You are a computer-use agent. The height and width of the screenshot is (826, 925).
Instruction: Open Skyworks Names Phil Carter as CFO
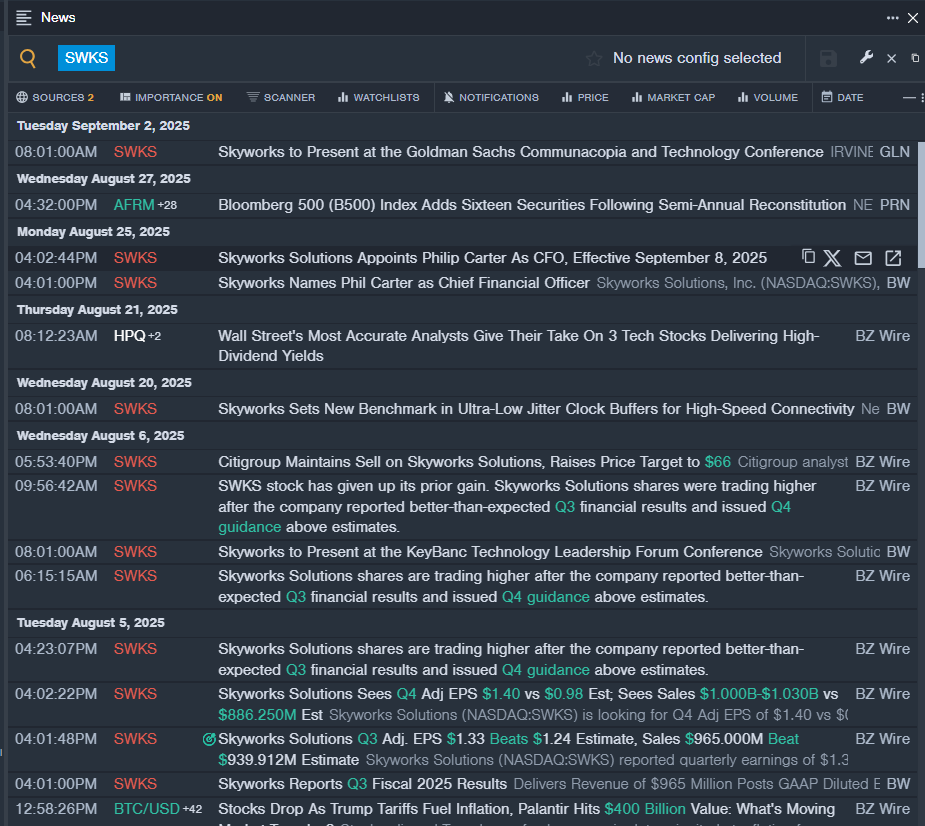(404, 283)
